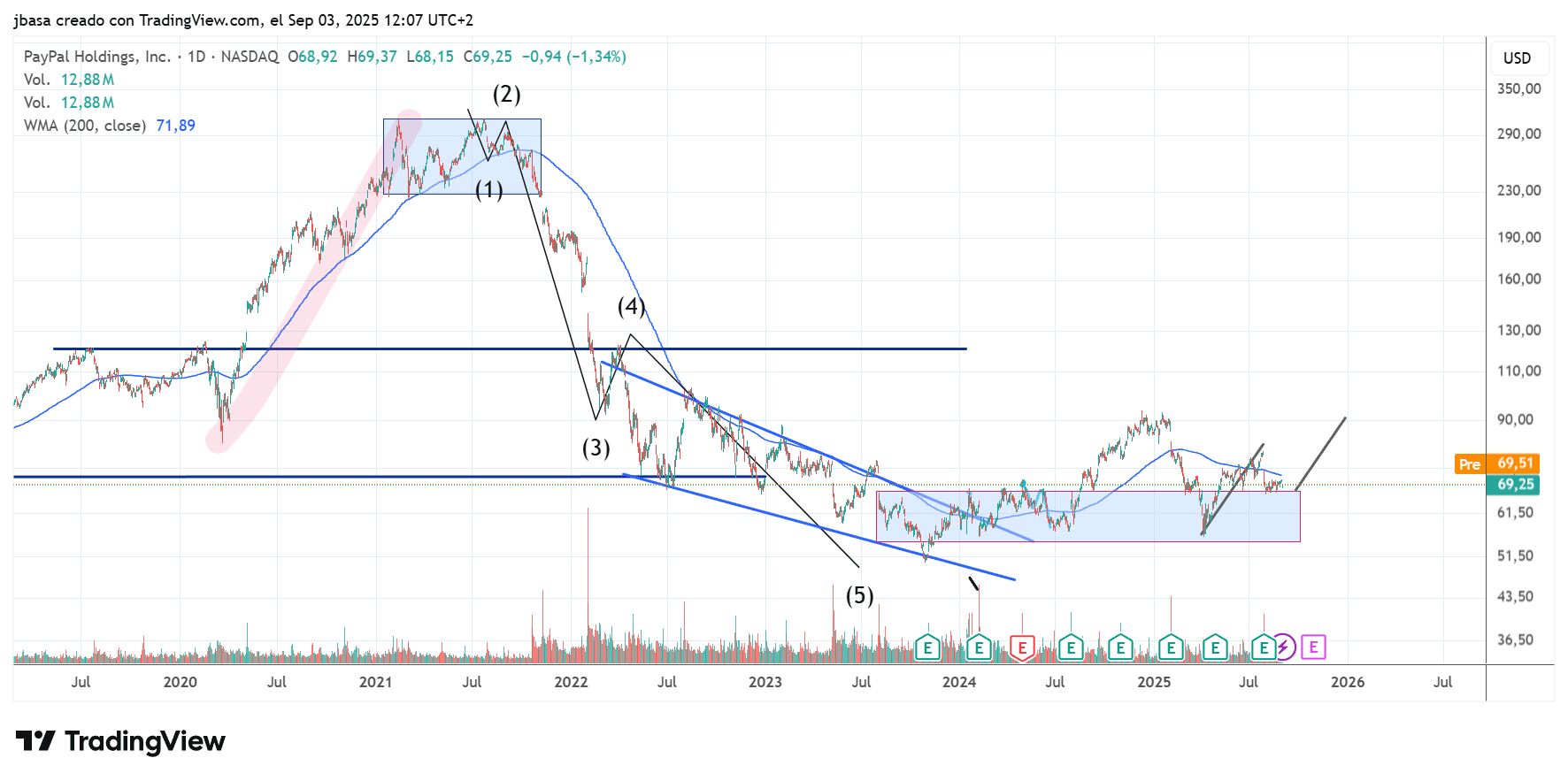Click the PayPal Holdings, Inc. symbol title
1568x781 pixels.
tap(97, 57)
